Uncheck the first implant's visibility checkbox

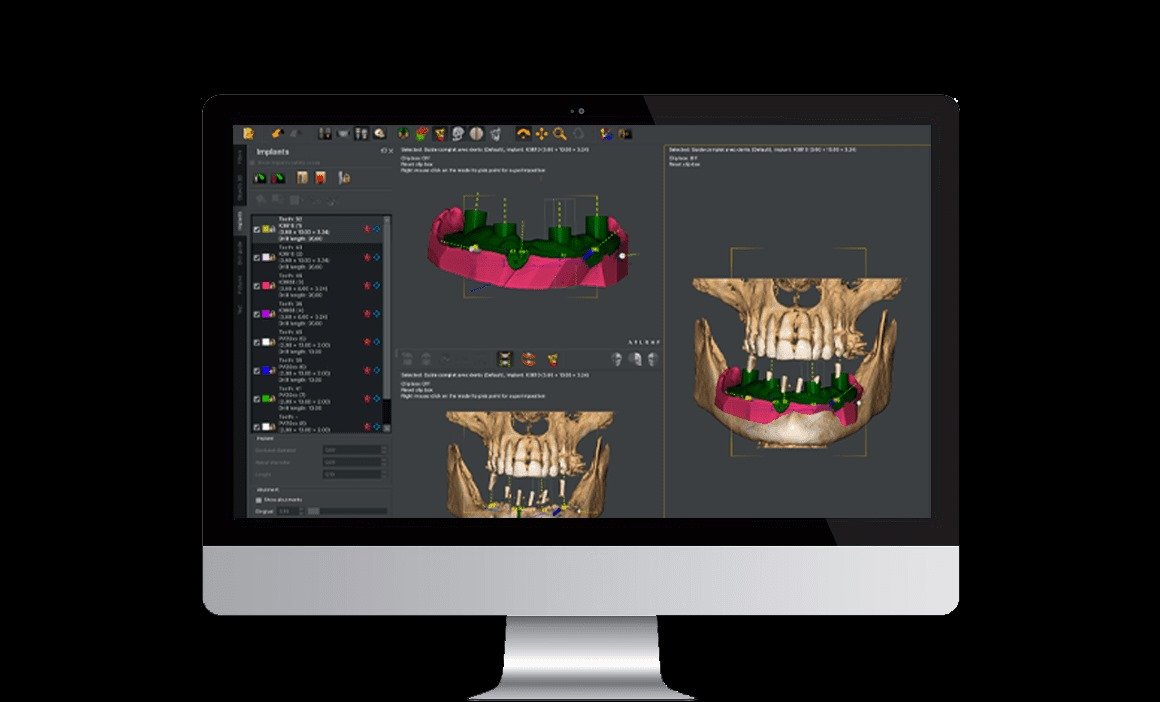click(x=257, y=229)
